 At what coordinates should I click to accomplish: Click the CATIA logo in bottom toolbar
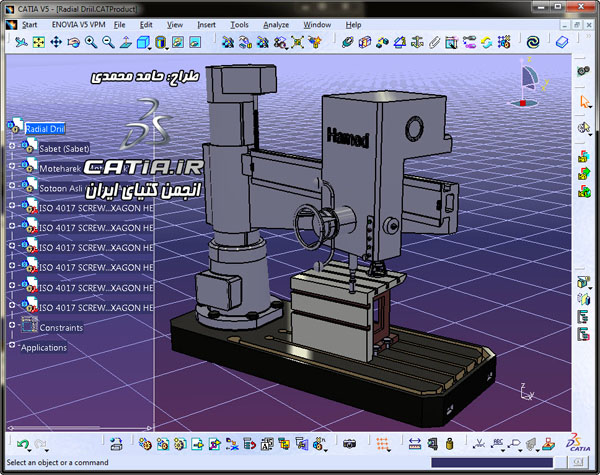tap(579, 443)
